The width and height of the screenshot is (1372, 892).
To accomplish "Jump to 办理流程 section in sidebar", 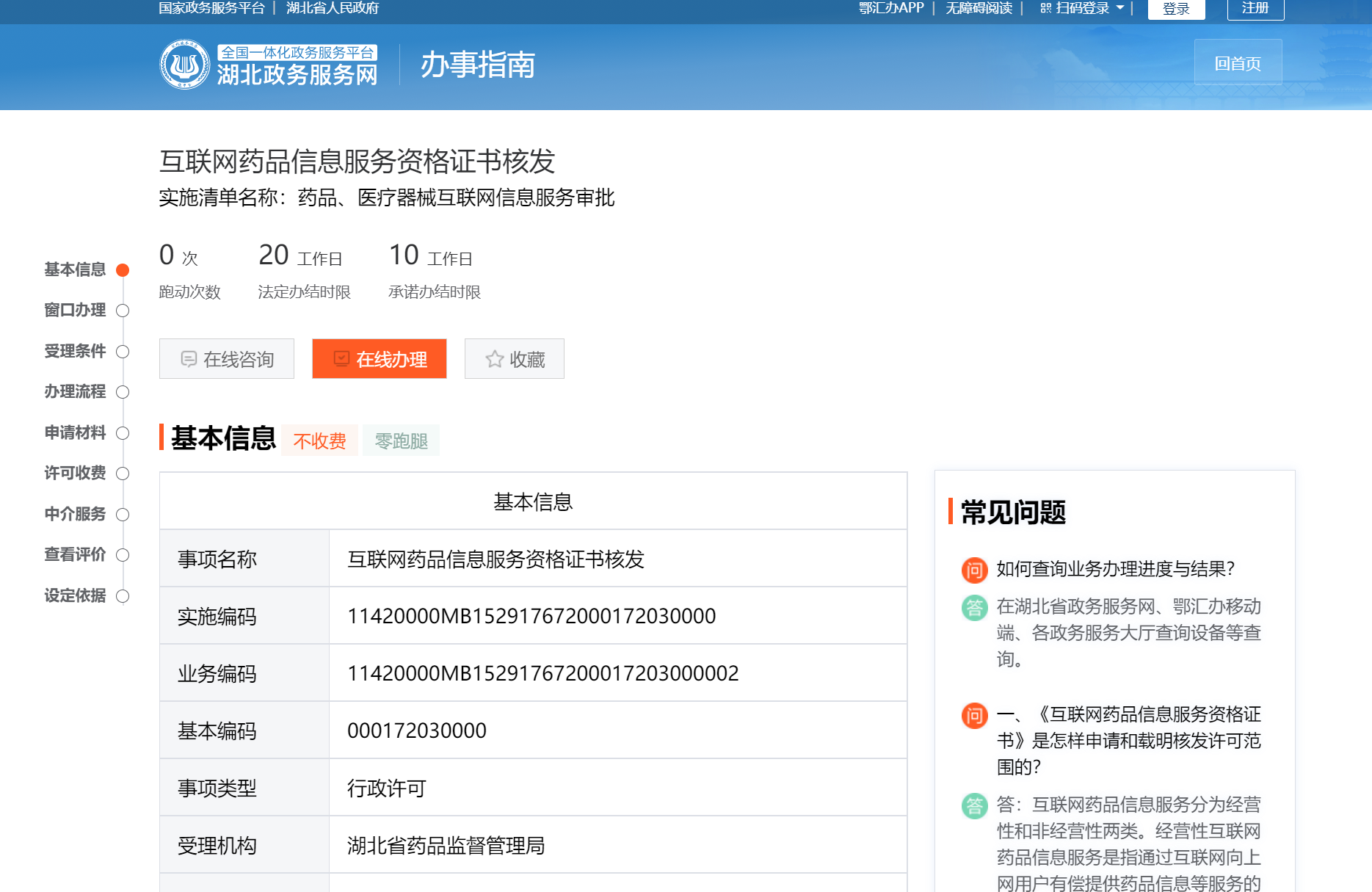I will (75, 391).
